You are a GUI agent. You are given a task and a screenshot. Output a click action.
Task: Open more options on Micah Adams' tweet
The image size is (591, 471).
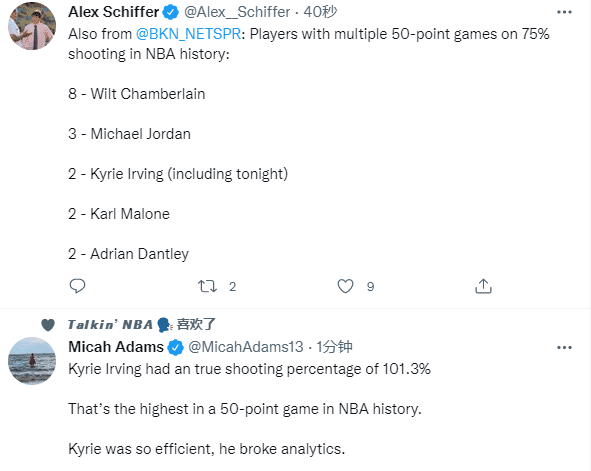pyautogui.click(x=564, y=347)
